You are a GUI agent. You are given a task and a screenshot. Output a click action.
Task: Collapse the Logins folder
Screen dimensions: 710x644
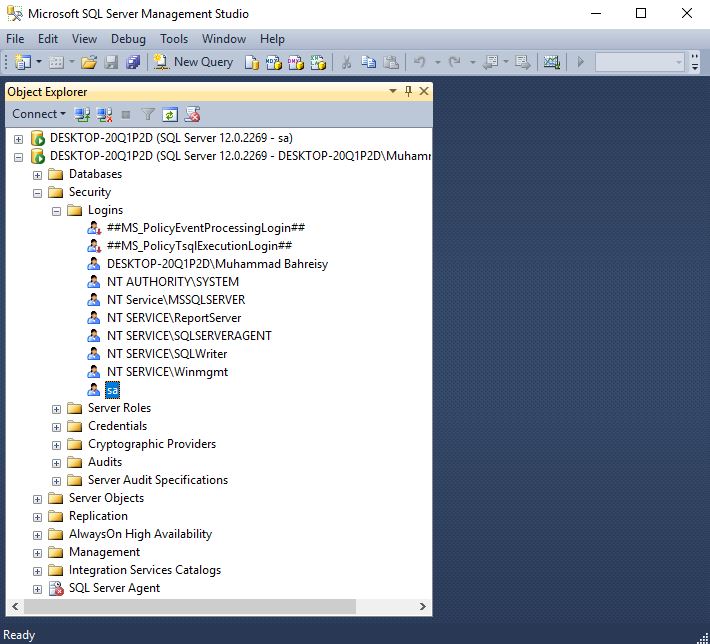tap(56, 211)
